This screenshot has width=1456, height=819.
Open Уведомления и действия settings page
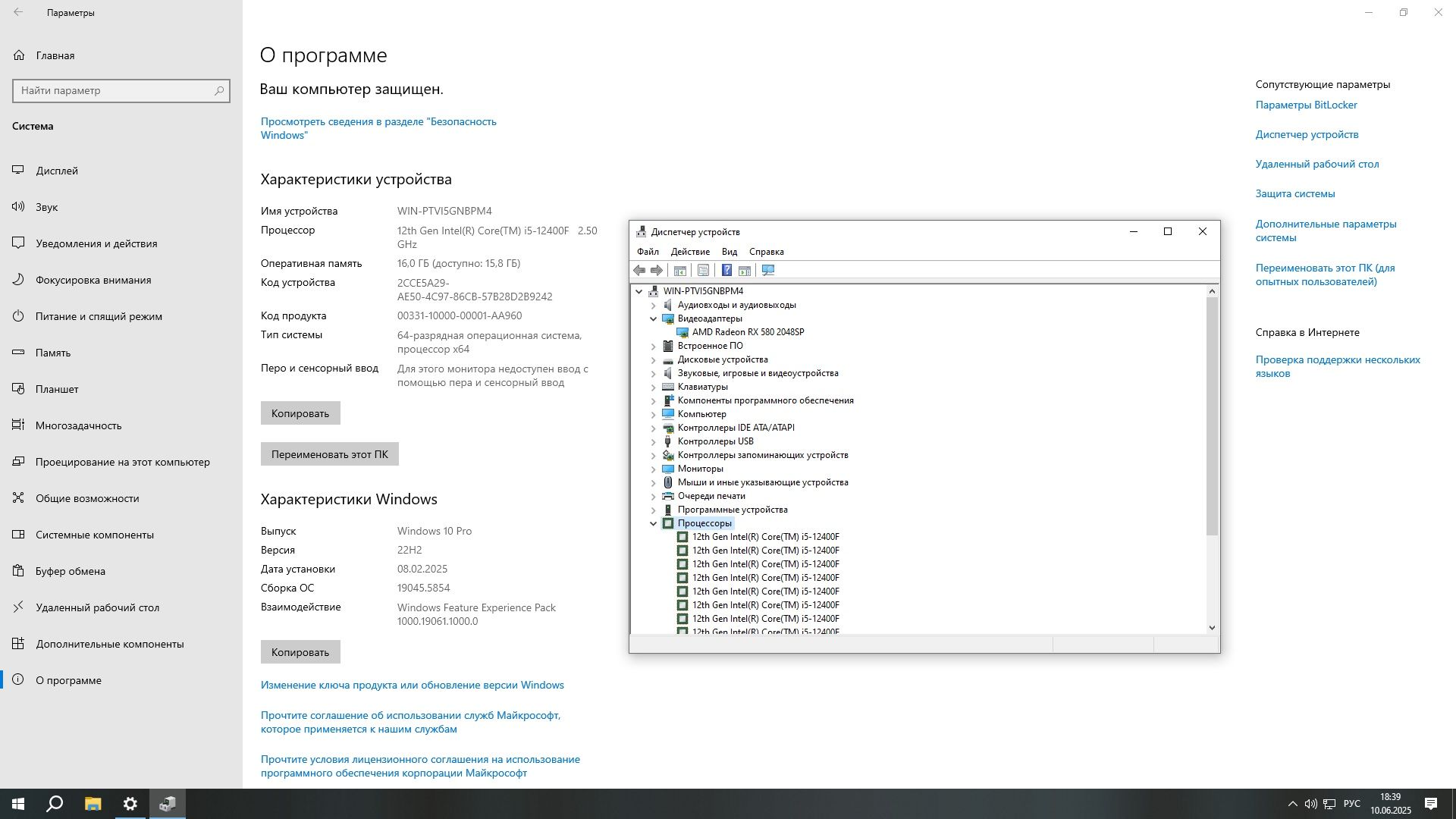tap(121, 243)
